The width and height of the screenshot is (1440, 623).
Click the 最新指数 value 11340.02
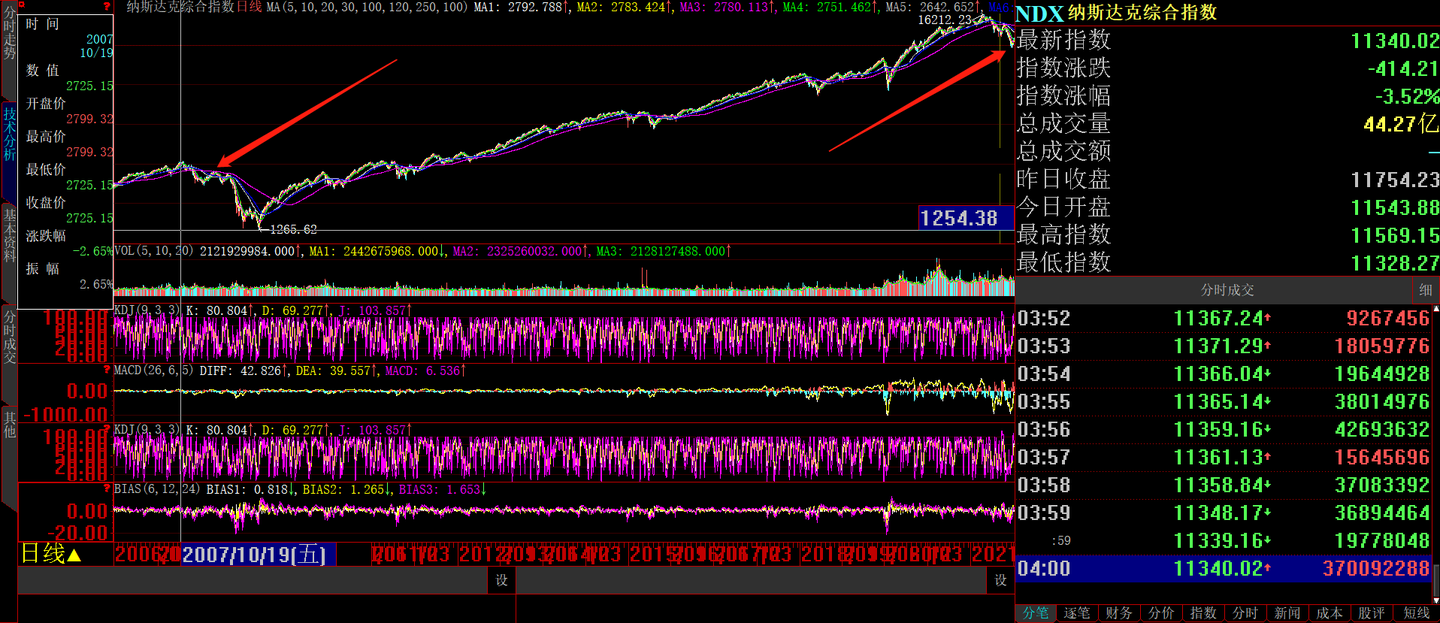click(1394, 41)
